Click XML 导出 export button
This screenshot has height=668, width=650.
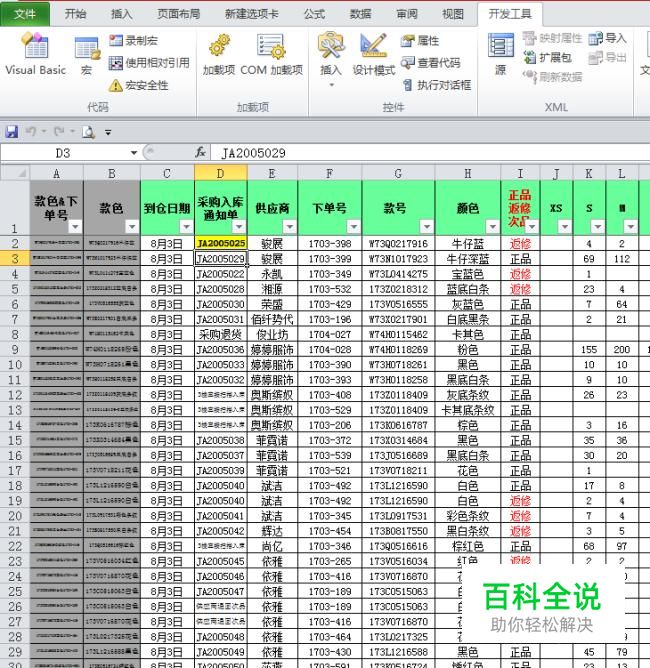607,57
